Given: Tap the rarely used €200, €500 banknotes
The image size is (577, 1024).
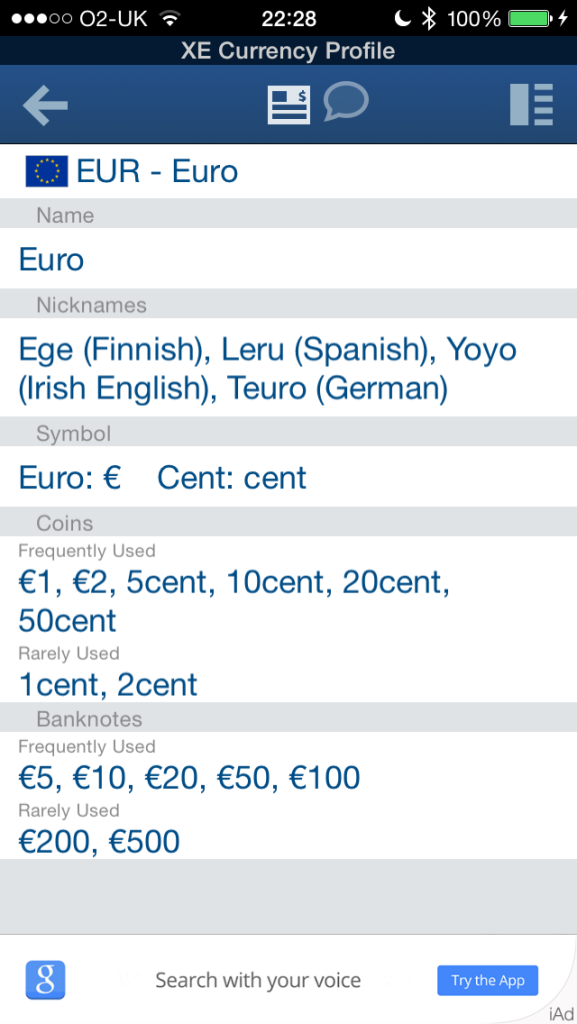Looking at the screenshot, I should point(99,841).
